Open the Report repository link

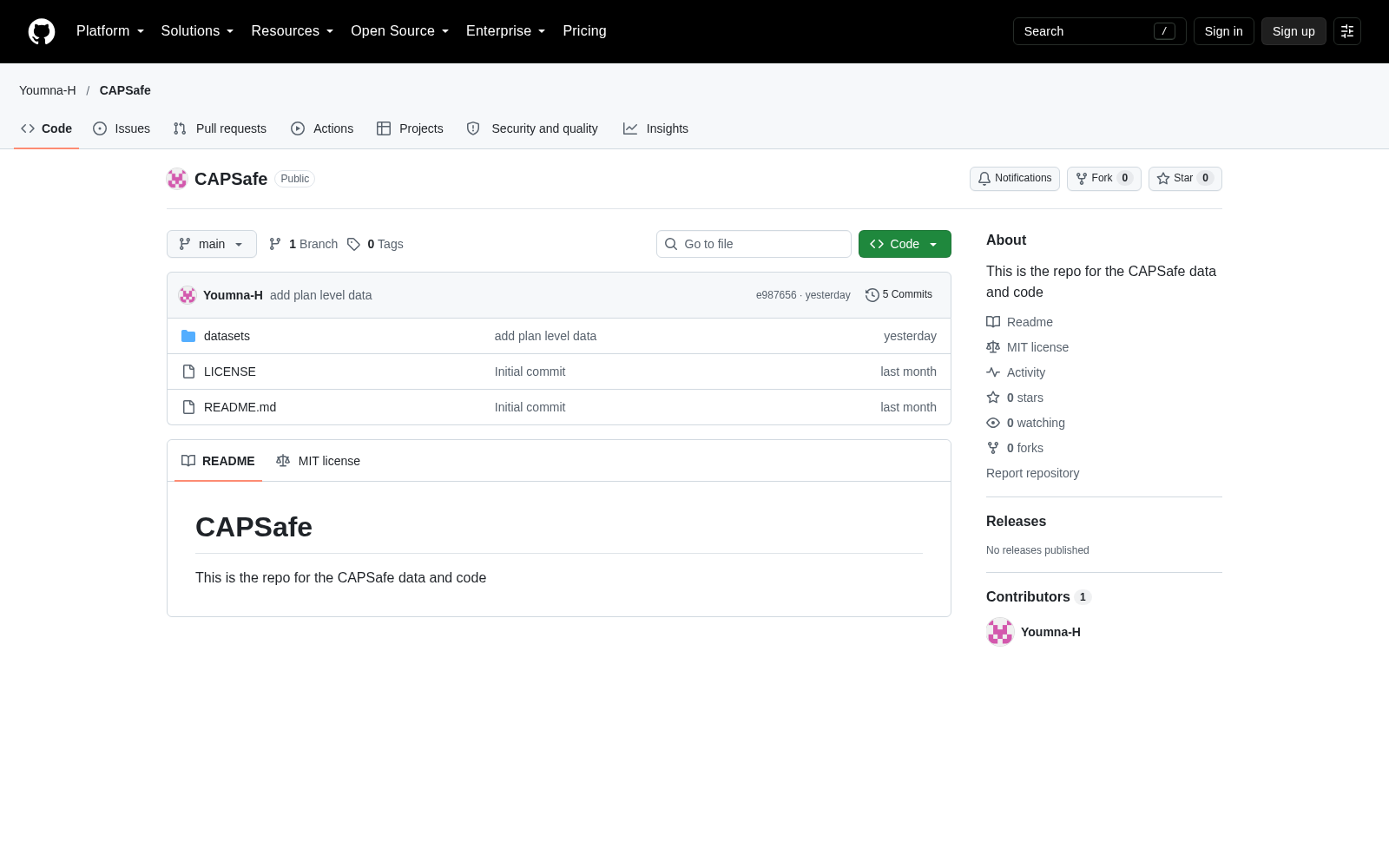point(1032,473)
